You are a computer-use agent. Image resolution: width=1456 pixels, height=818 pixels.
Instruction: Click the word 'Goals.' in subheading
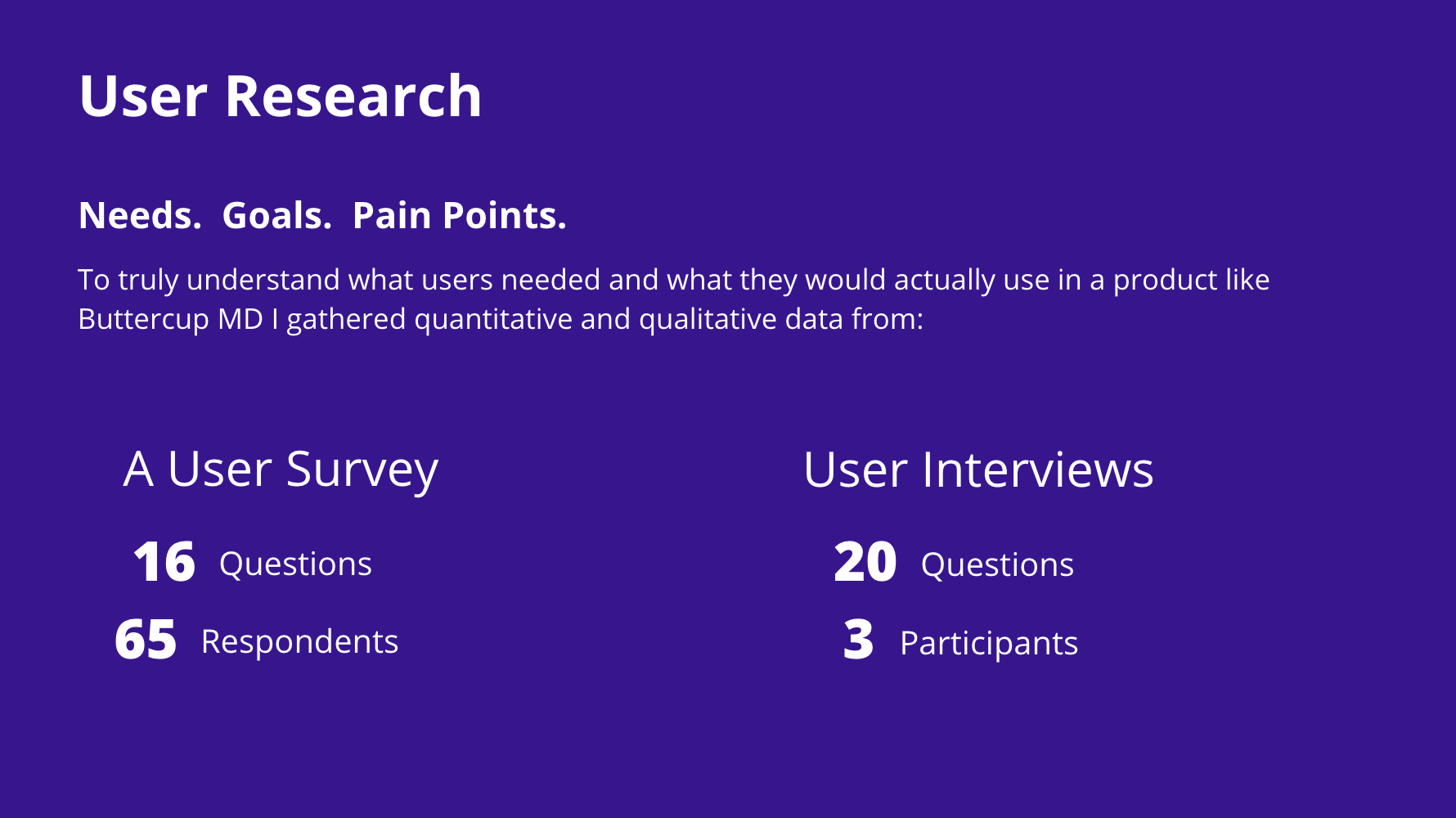[x=277, y=216]
